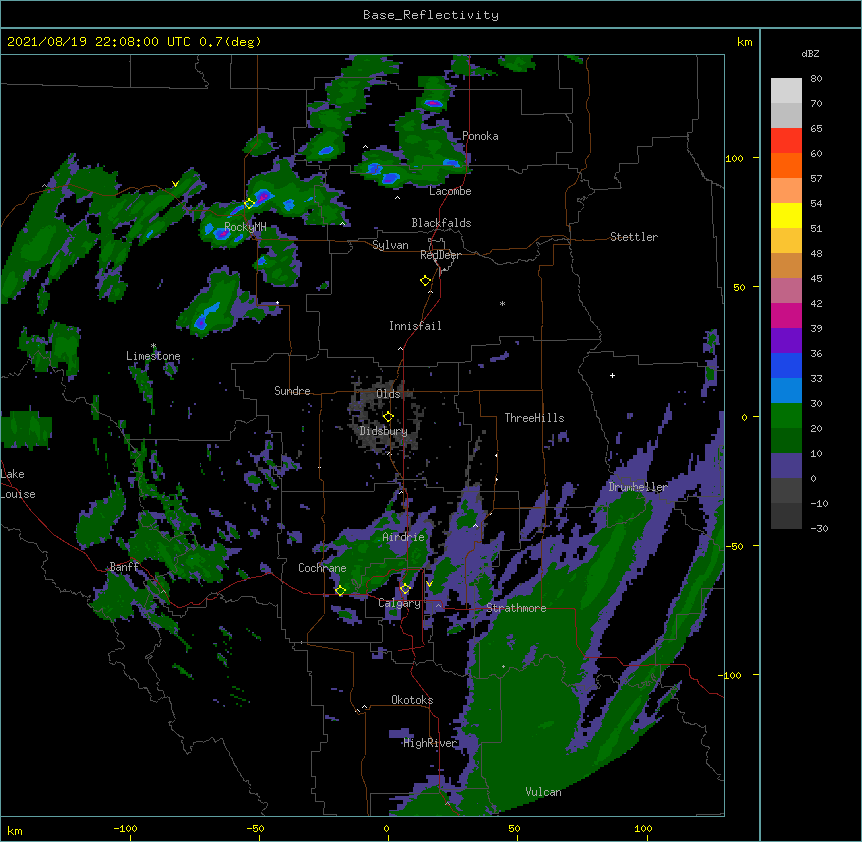Image resolution: width=862 pixels, height=842 pixels.
Task: Click the -50 tick on the vertical axis
Action: point(734,546)
